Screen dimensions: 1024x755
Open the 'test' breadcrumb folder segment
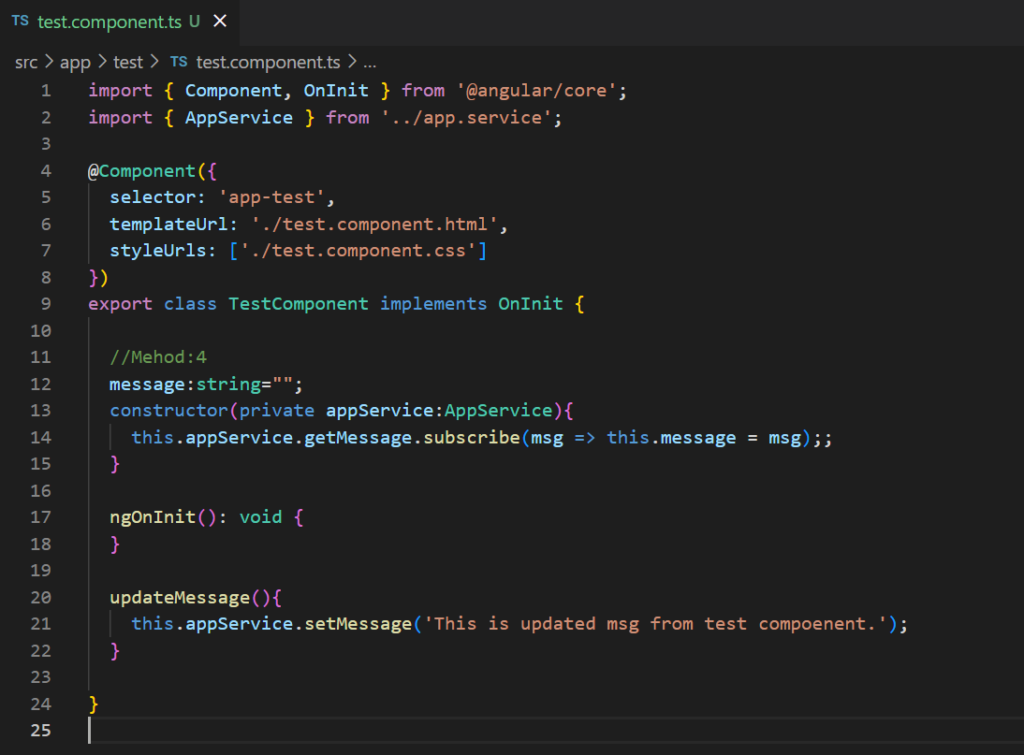[x=128, y=63]
